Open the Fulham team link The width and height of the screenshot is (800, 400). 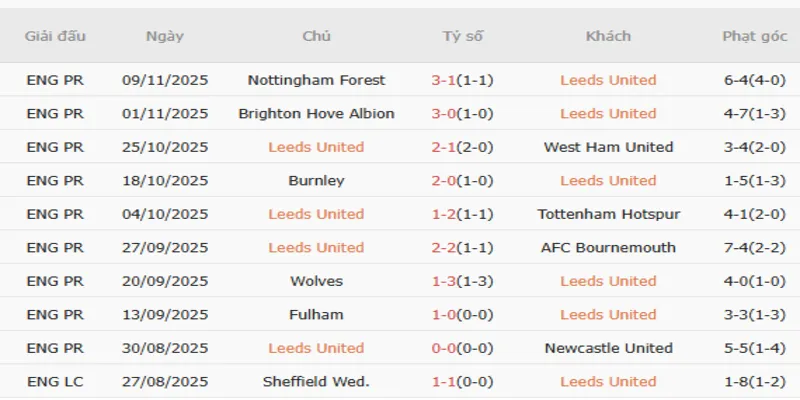[316, 315]
